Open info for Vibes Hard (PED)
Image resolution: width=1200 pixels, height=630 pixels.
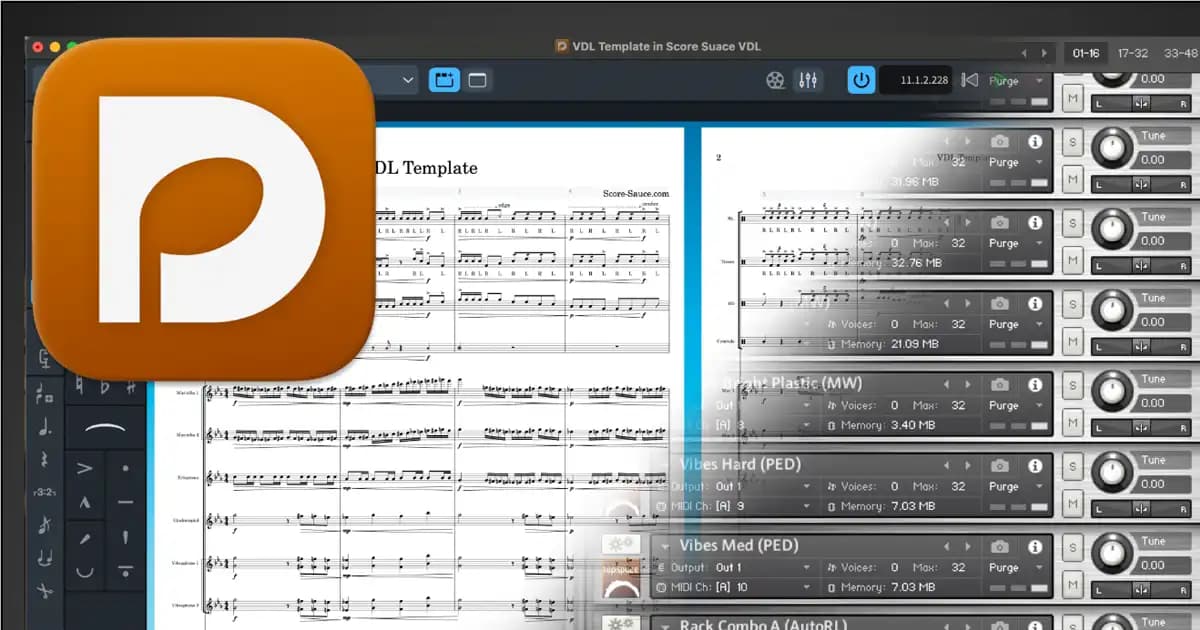pyautogui.click(x=1035, y=465)
